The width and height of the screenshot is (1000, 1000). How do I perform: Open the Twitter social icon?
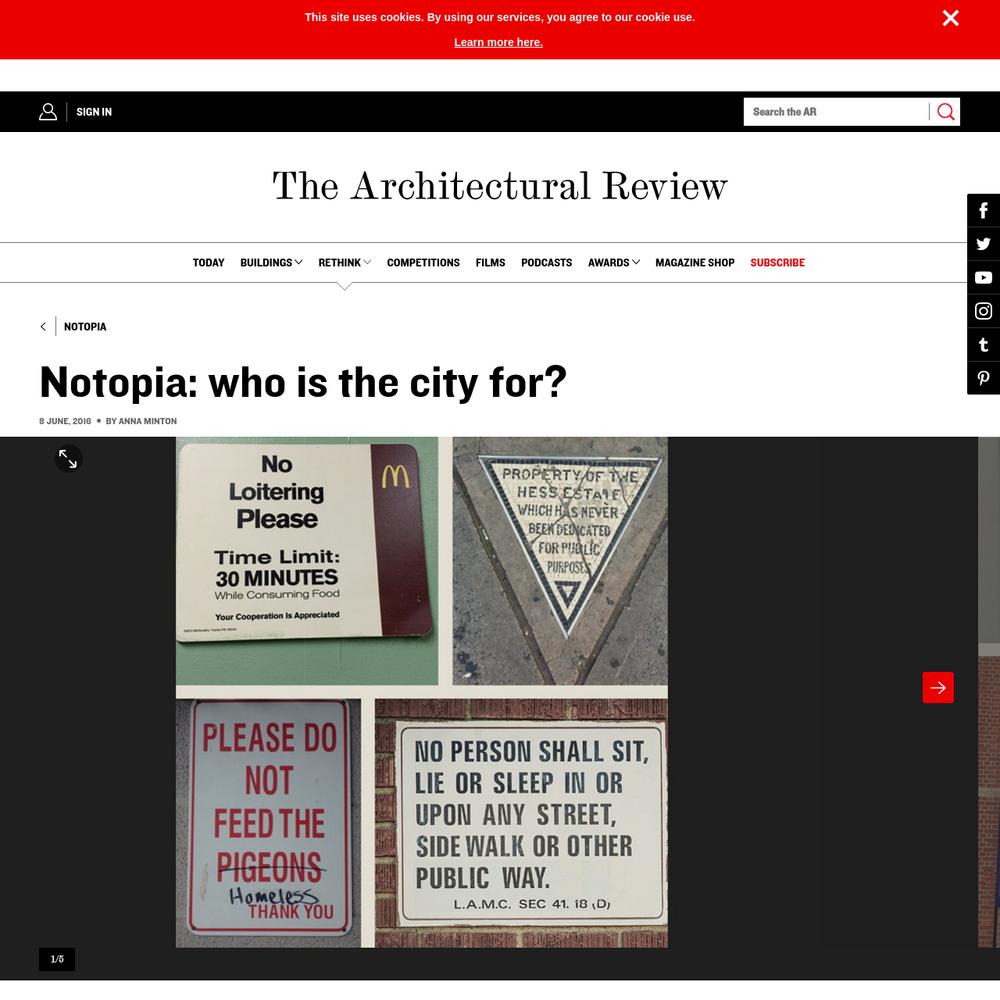[983, 244]
